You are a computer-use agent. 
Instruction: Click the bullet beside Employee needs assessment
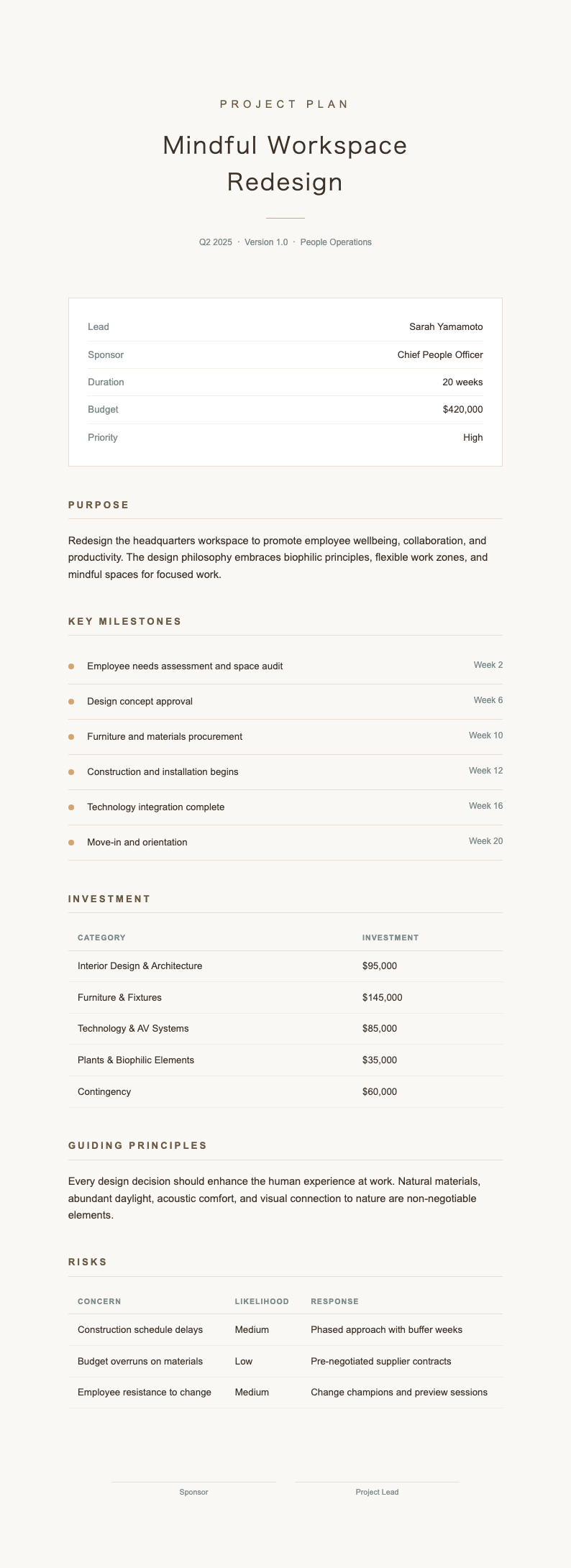pyautogui.click(x=71, y=666)
